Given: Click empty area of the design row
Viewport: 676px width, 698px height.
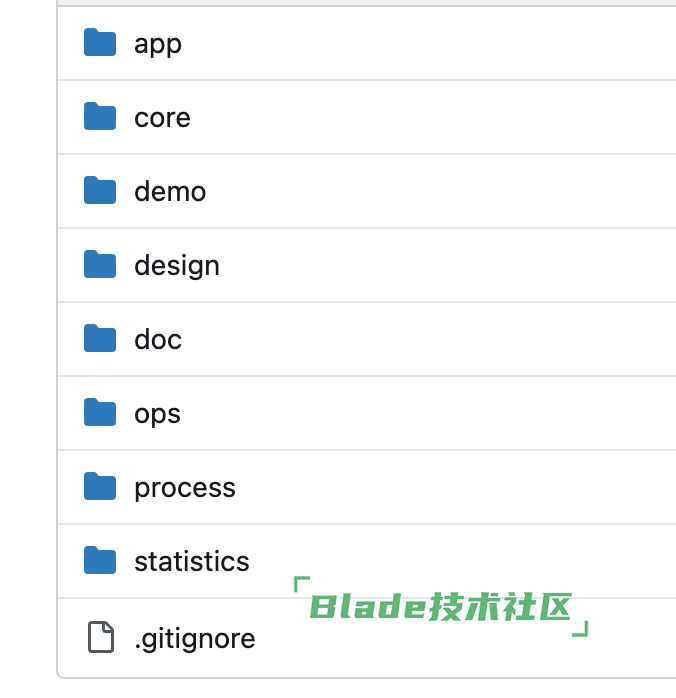Looking at the screenshot, I should 445,265.
